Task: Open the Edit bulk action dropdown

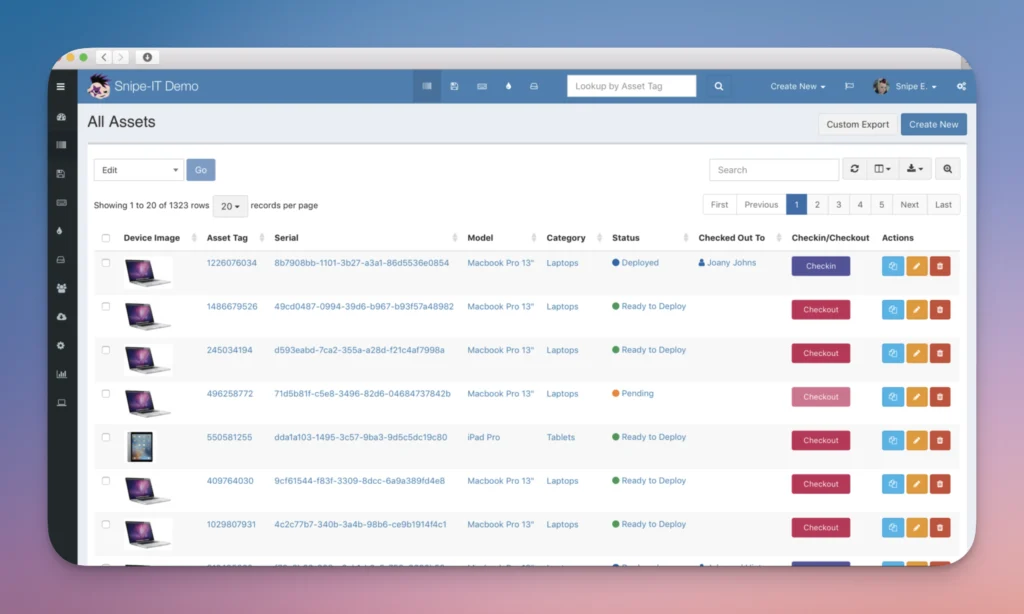Action: pos(139,170)
